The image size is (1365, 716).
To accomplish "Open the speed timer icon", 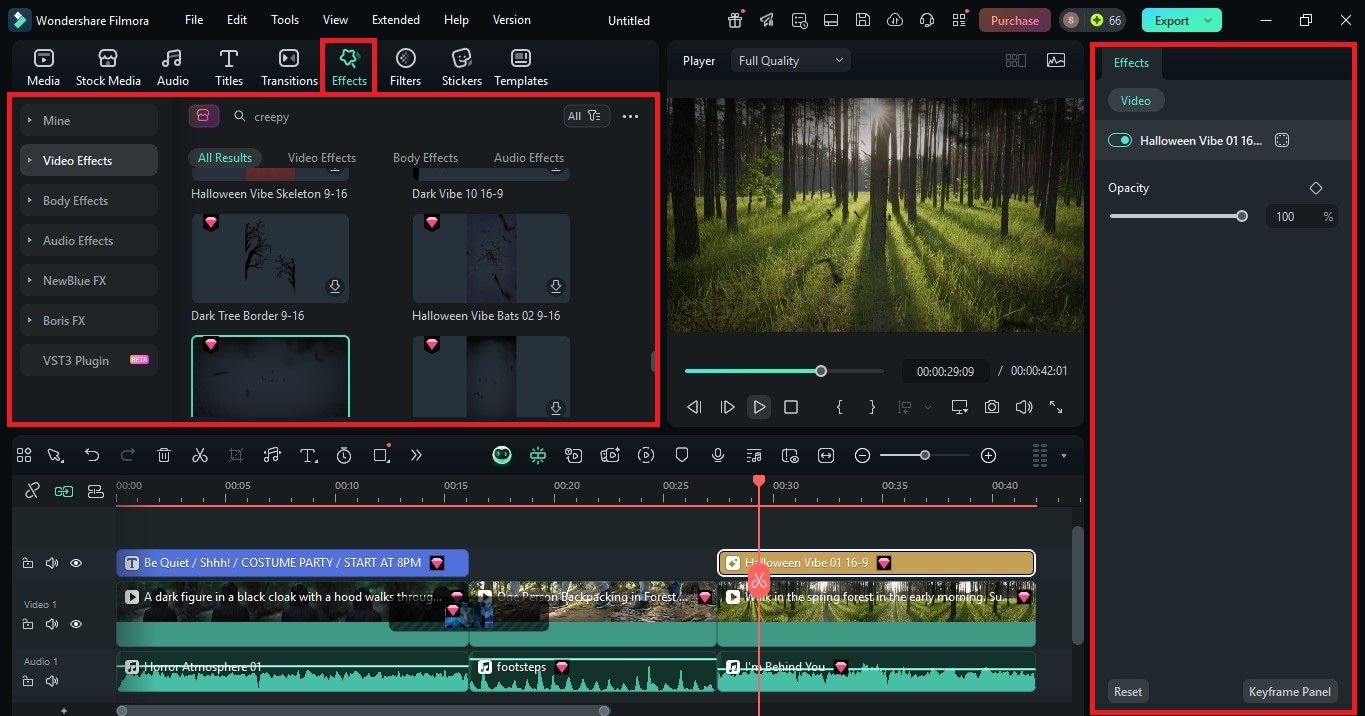I will (x=344, y=455).
